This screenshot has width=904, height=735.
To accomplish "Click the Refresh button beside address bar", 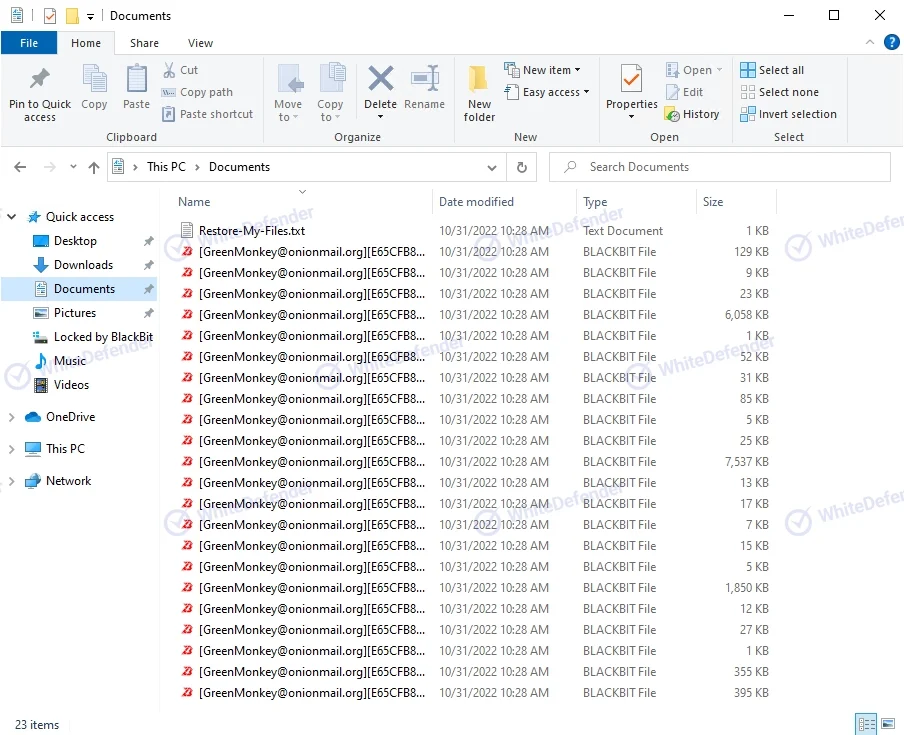I will [x=521, y=167].
